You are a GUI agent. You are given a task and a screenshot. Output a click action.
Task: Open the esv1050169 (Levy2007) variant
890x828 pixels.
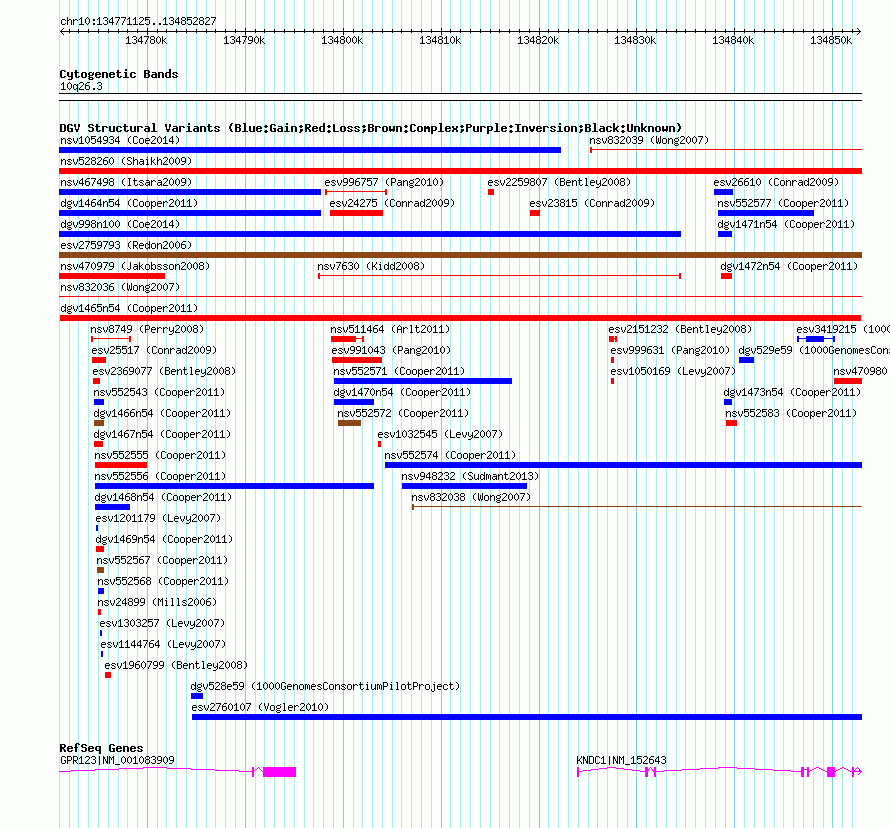(x=673, y=371)
